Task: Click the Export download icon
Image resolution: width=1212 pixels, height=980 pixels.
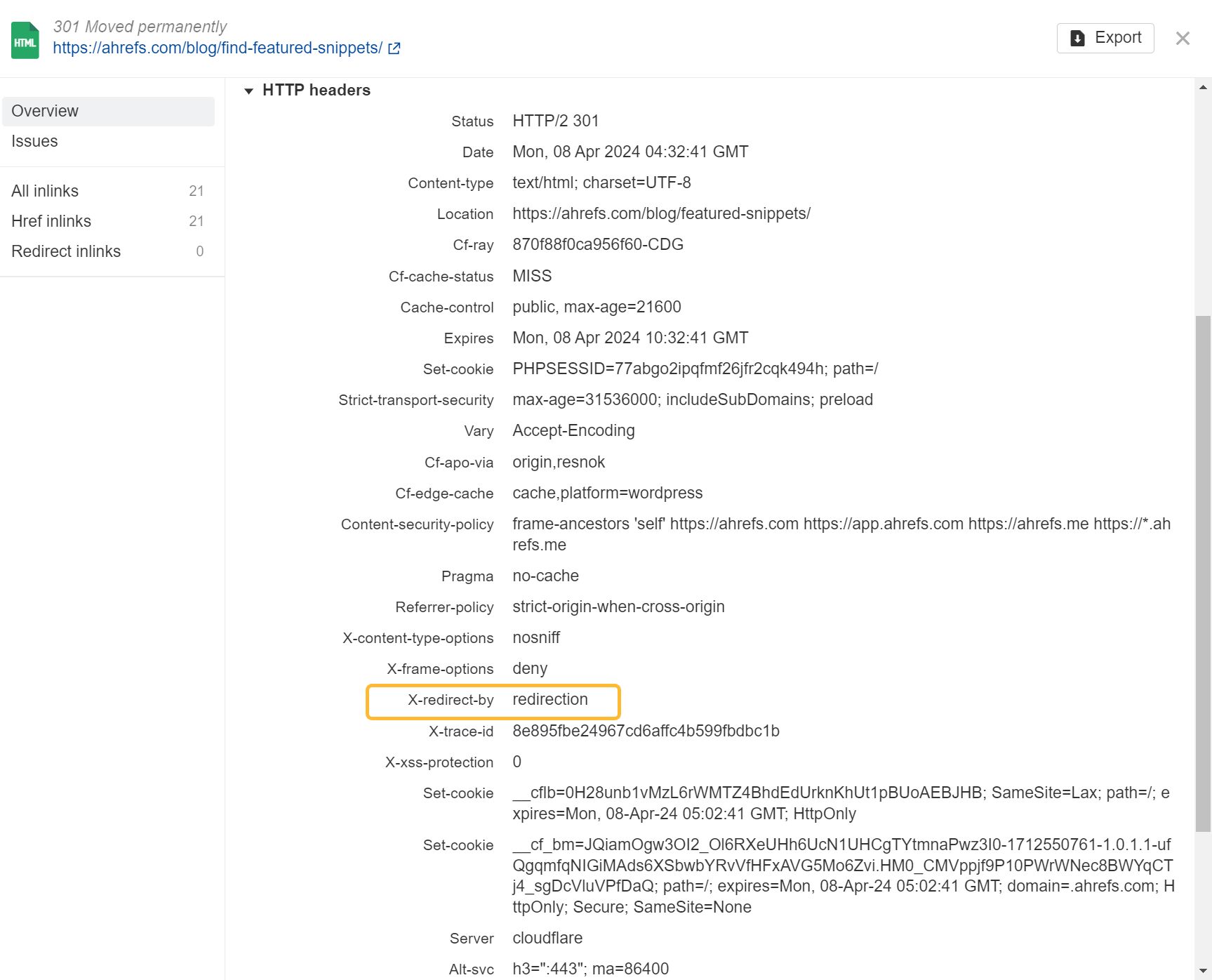Action: [x=1079, y=38]
